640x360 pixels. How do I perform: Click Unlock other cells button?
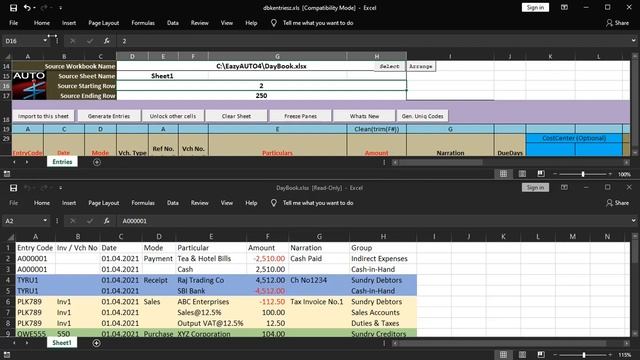point(173,116)
